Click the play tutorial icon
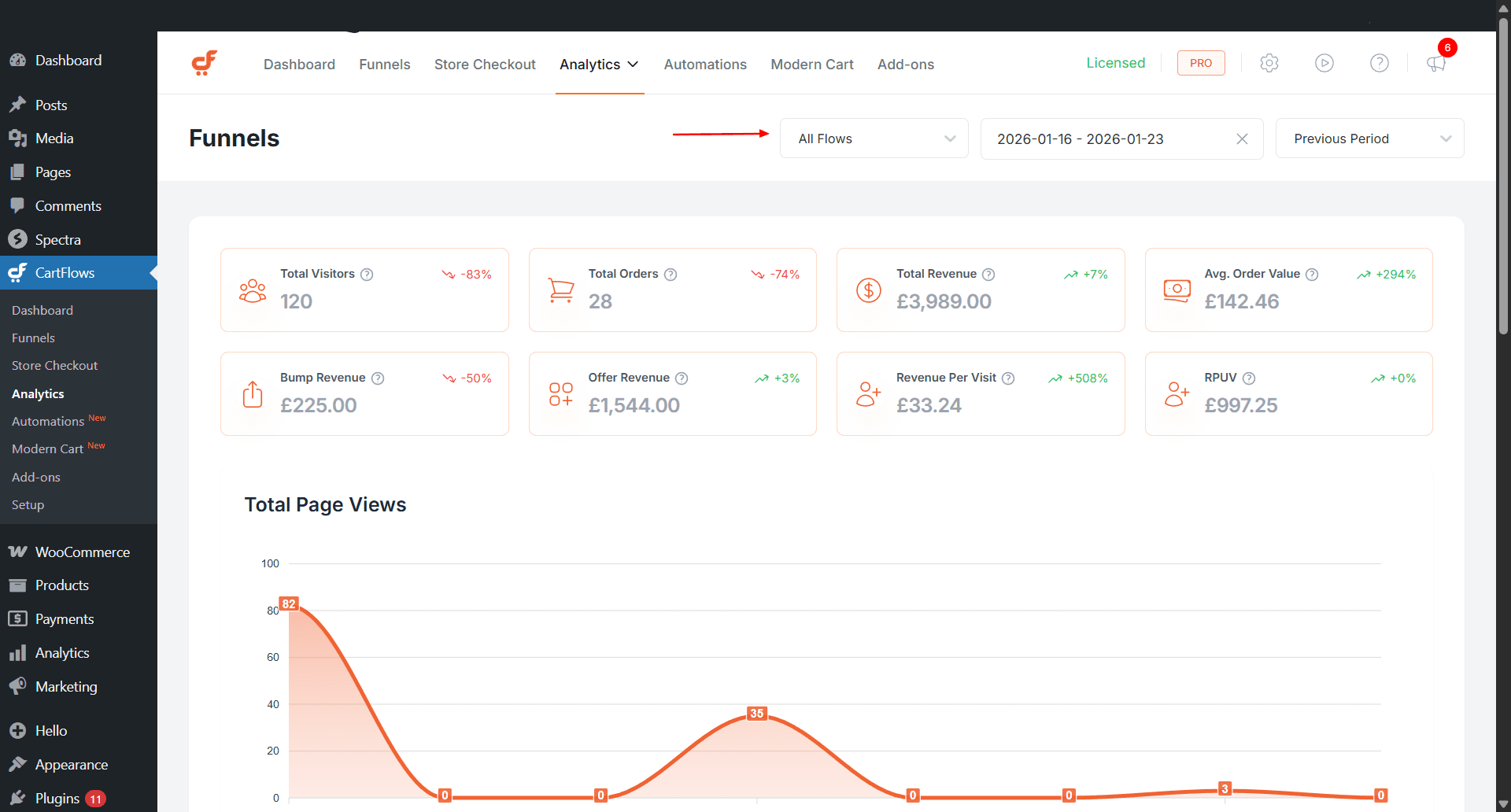 tap(1324, 63)
